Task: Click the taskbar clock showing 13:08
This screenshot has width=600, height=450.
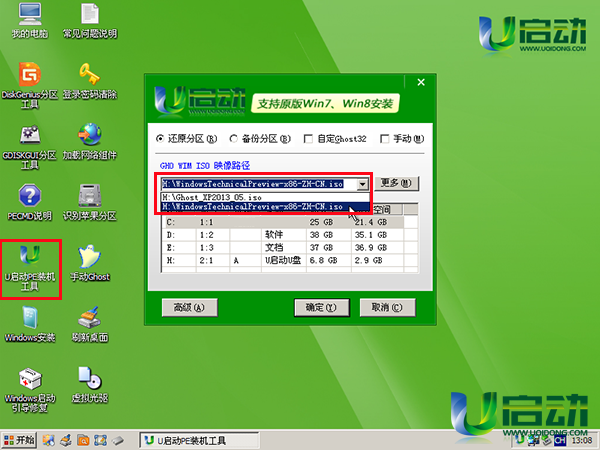Action: tap(582, 441)
